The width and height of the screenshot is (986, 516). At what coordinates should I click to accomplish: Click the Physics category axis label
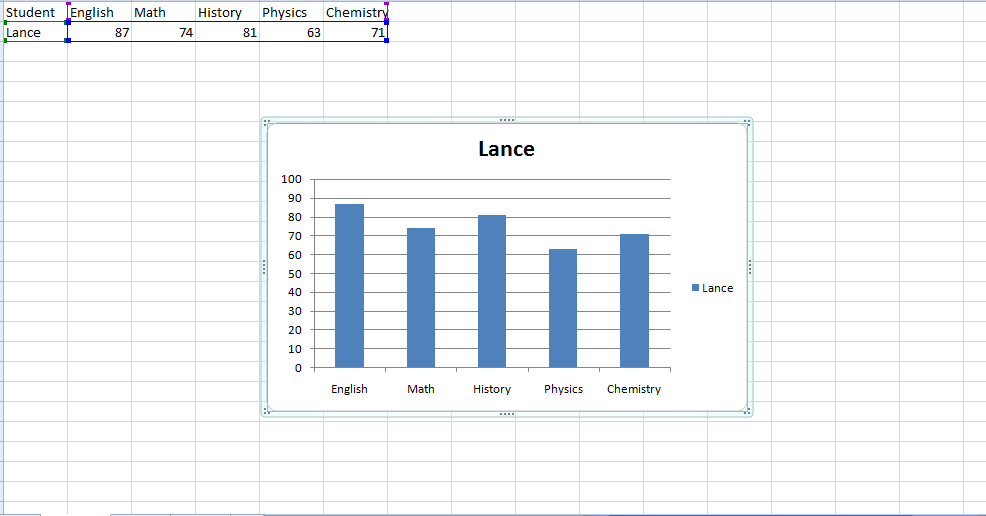click(563, 389)
